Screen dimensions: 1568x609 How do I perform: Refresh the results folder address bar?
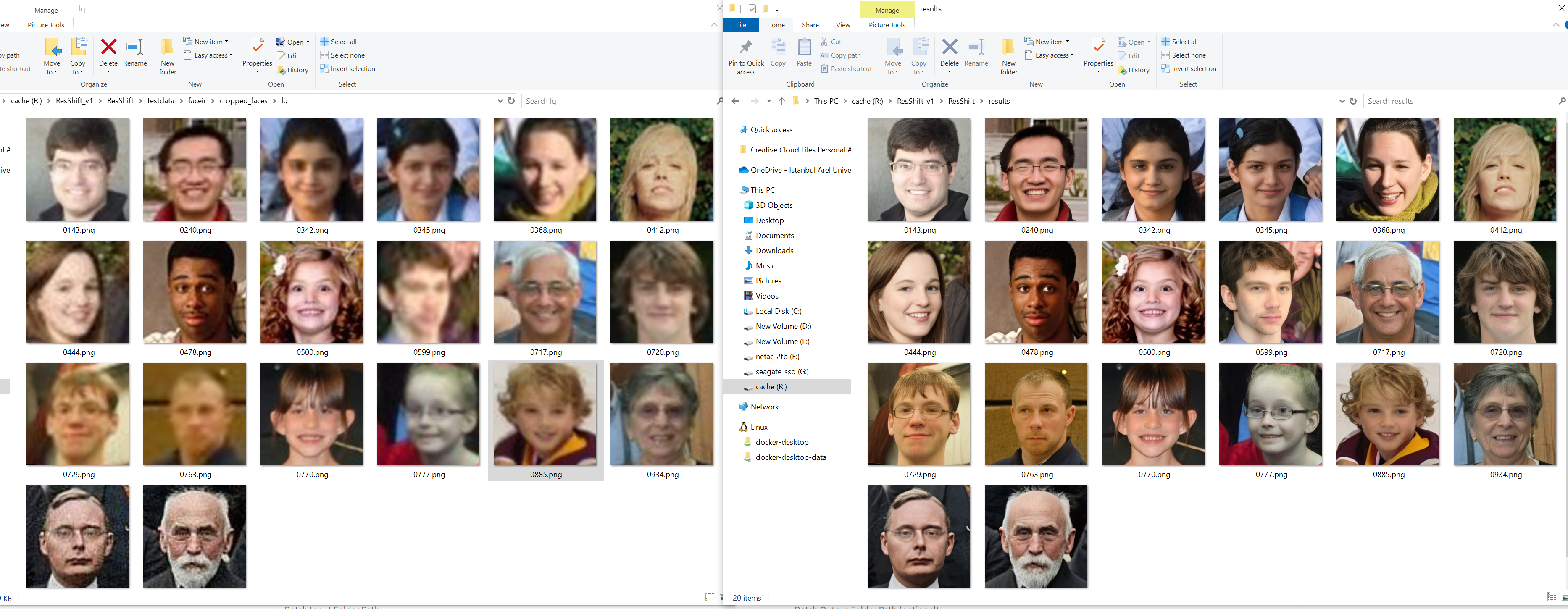pos(1353,101)
